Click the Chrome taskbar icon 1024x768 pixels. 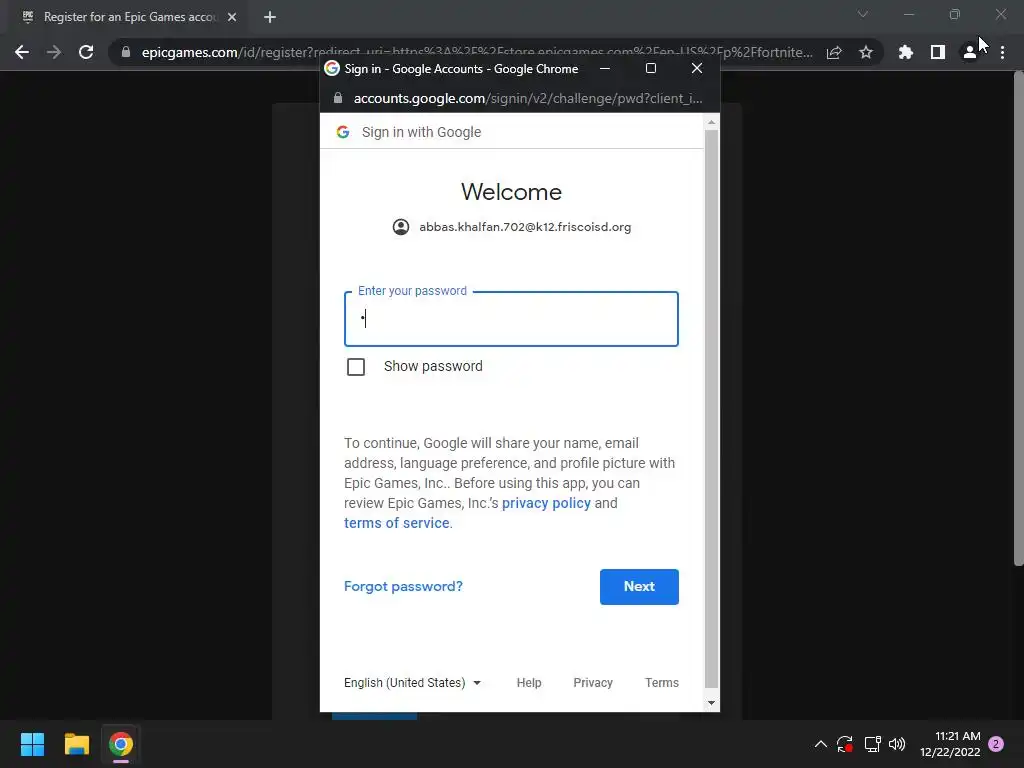(x=121, y=744)
